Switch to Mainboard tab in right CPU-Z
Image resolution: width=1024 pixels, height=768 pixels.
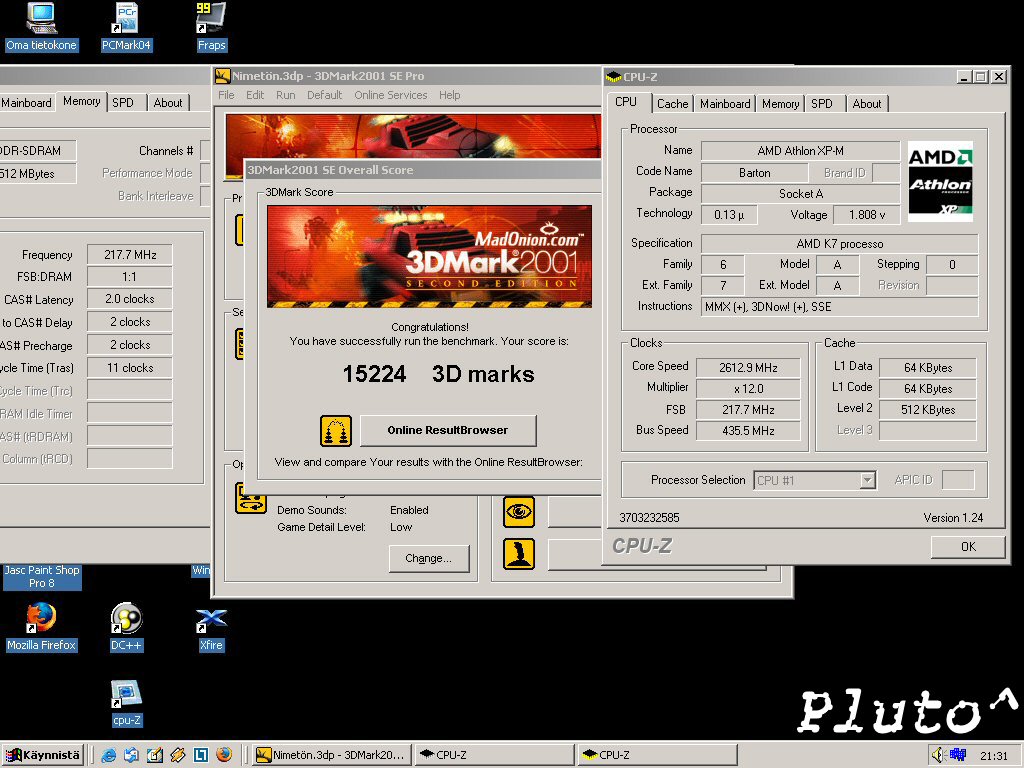(x=725, y=103)
